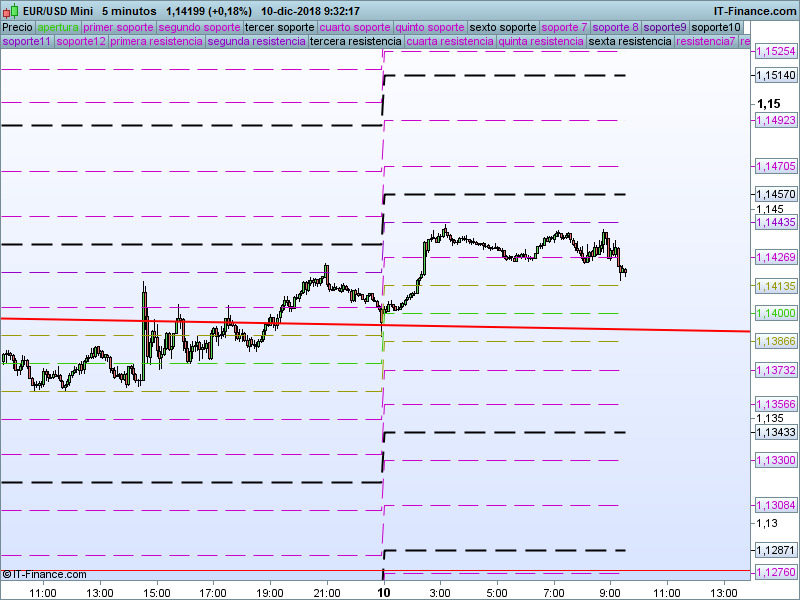Click the cuarta resistencia legend label
Image resolution: width=800 pixels, height=600 pixels.
click(450, 41)
